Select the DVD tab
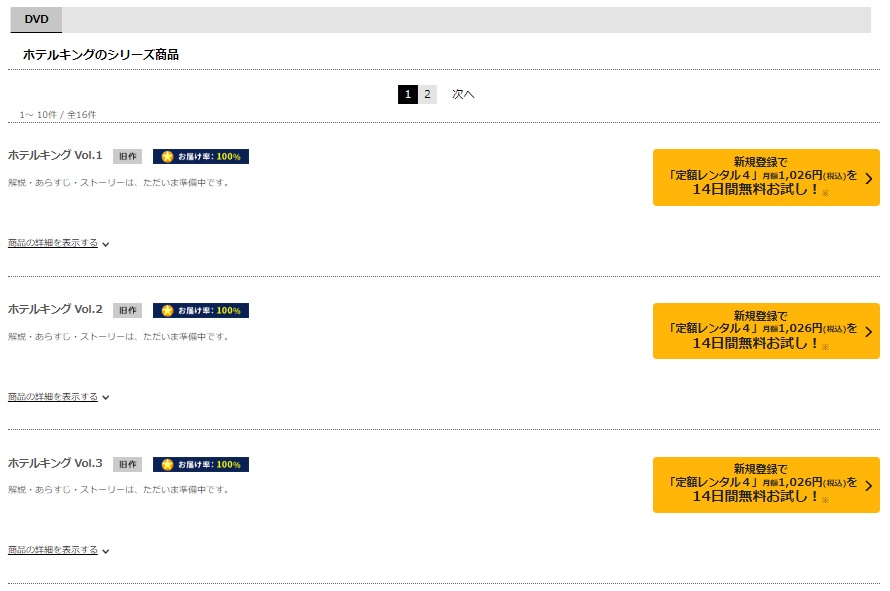 click(x=36, y=19)
